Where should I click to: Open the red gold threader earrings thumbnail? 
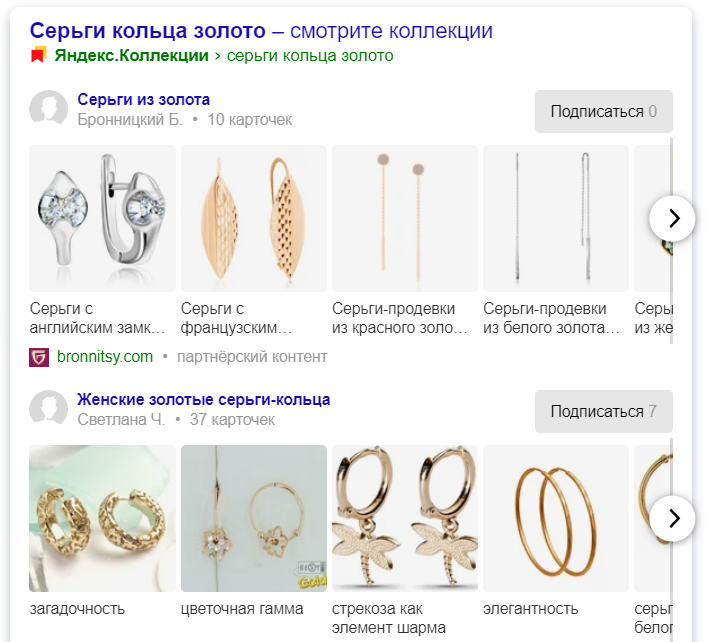pos(405,218)
